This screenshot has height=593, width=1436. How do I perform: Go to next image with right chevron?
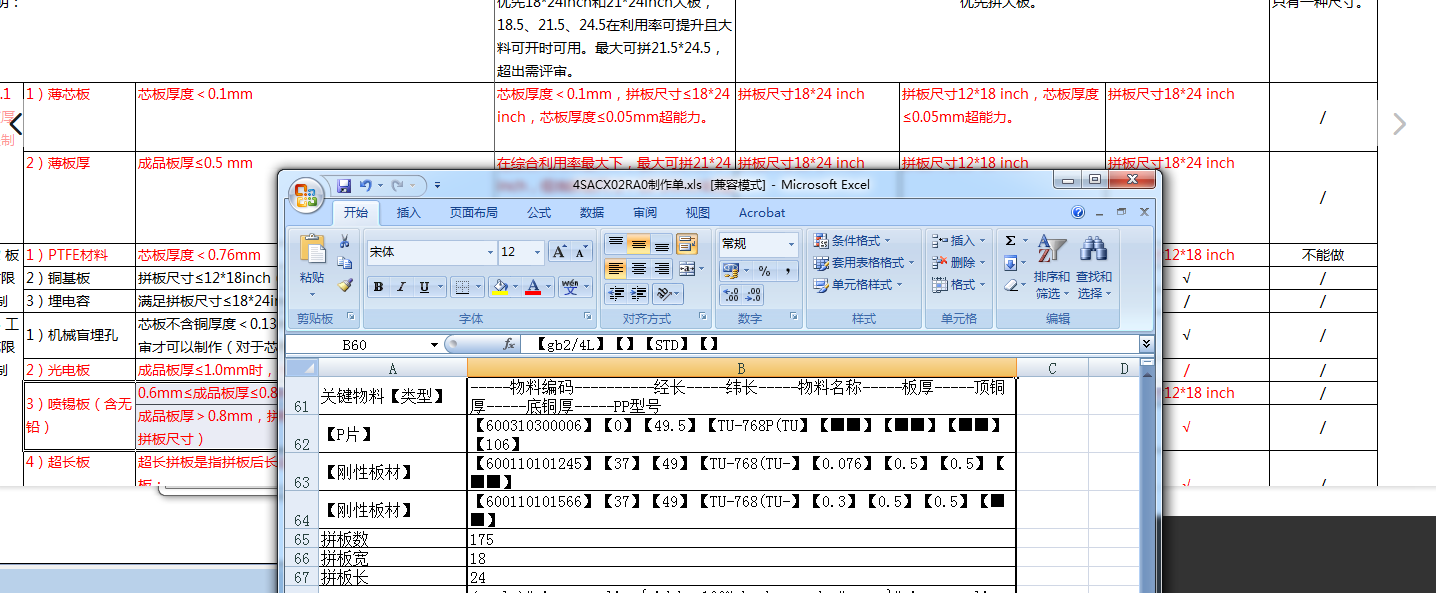coord(1400,124)
